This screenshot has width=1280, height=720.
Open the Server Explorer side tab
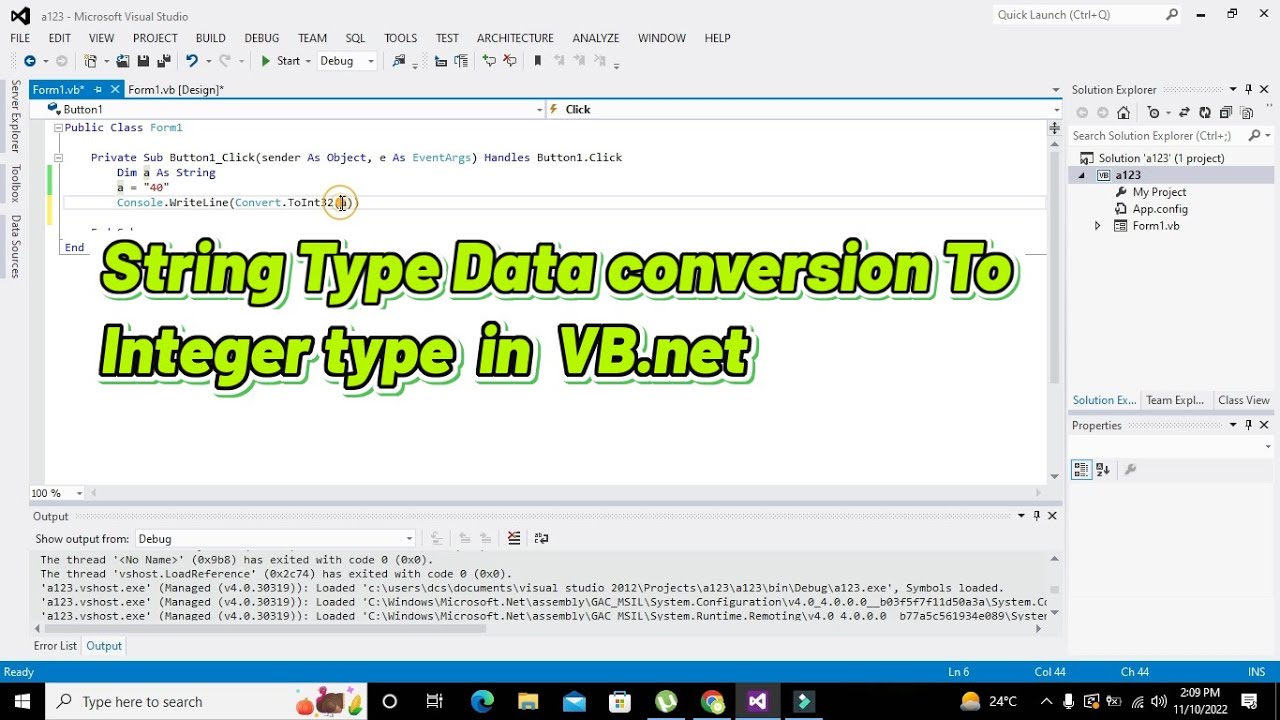[x=15, y=116]
